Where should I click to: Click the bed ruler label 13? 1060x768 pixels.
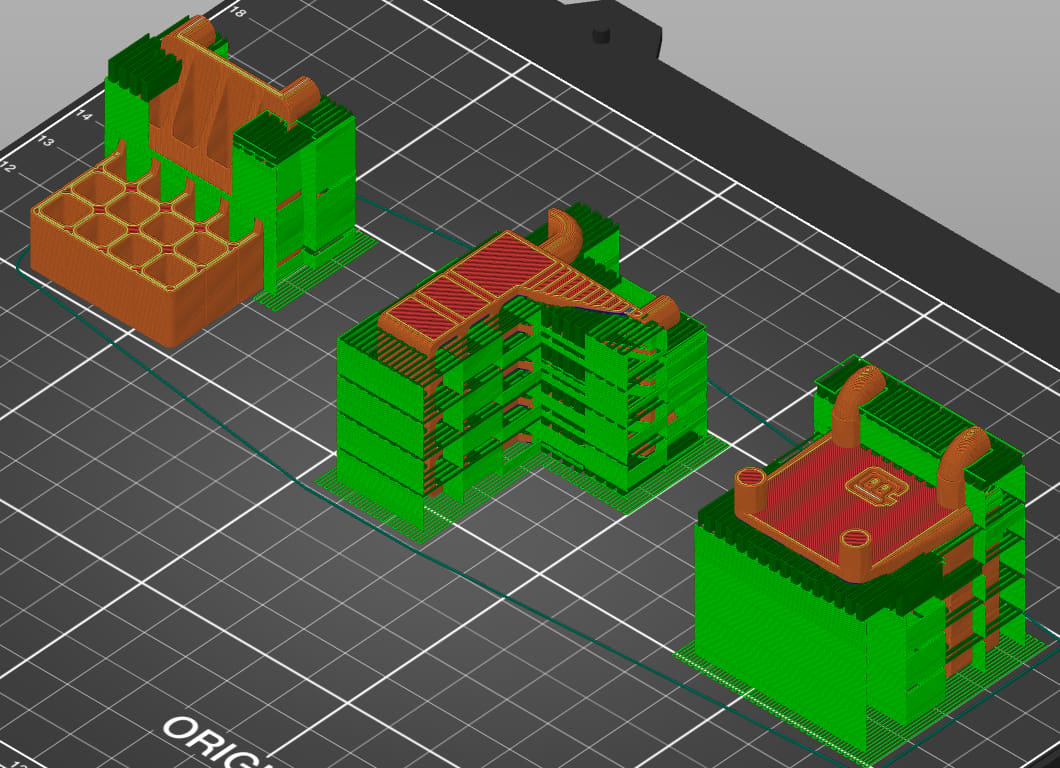[45, 141]
